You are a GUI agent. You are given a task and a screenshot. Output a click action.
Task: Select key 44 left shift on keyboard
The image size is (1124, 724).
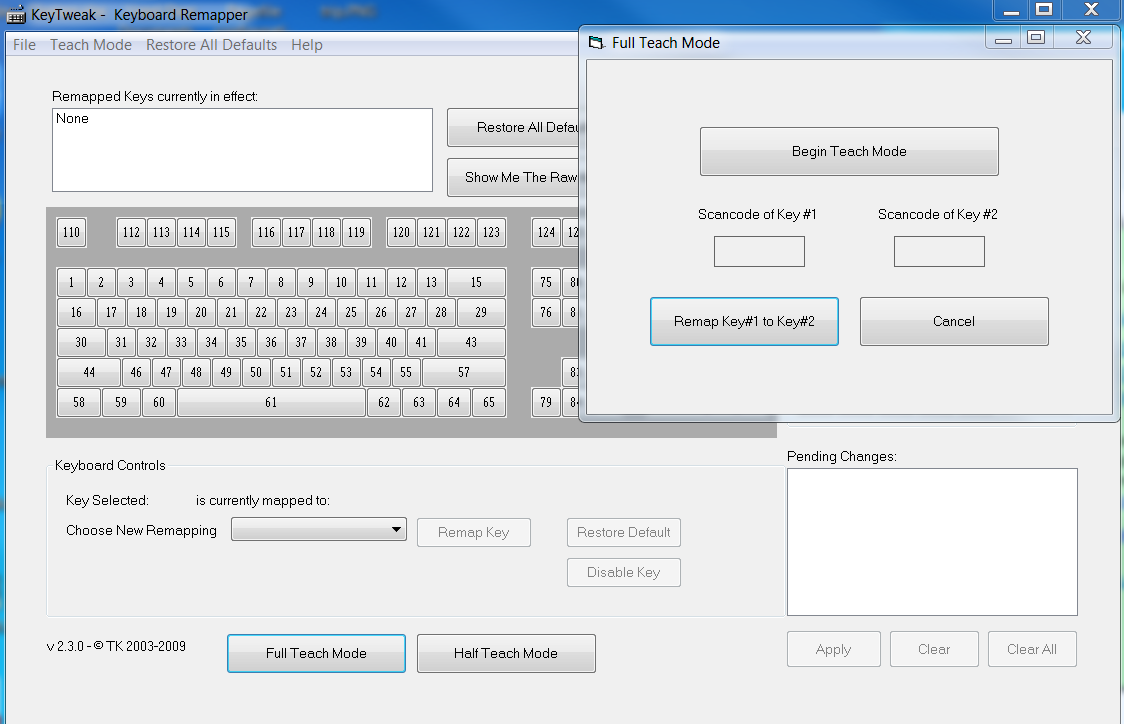89,373
